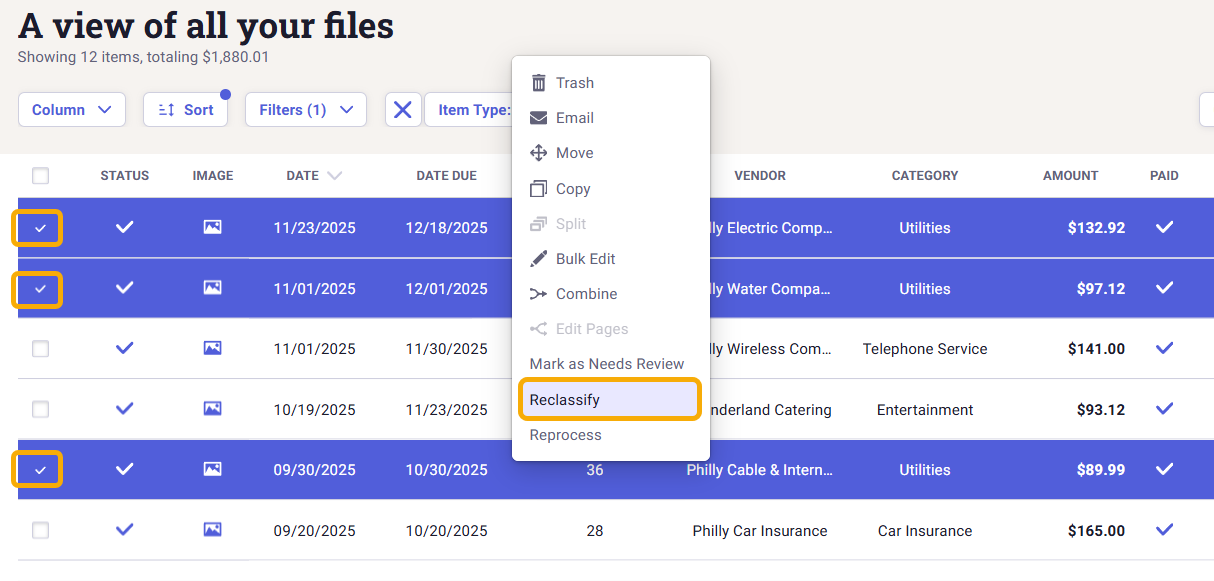Open image for Philly Car Insurance row
Image resolution: width=1214 pixels, height=581 pixels.
pyautogui.click(x=212, y=530)
